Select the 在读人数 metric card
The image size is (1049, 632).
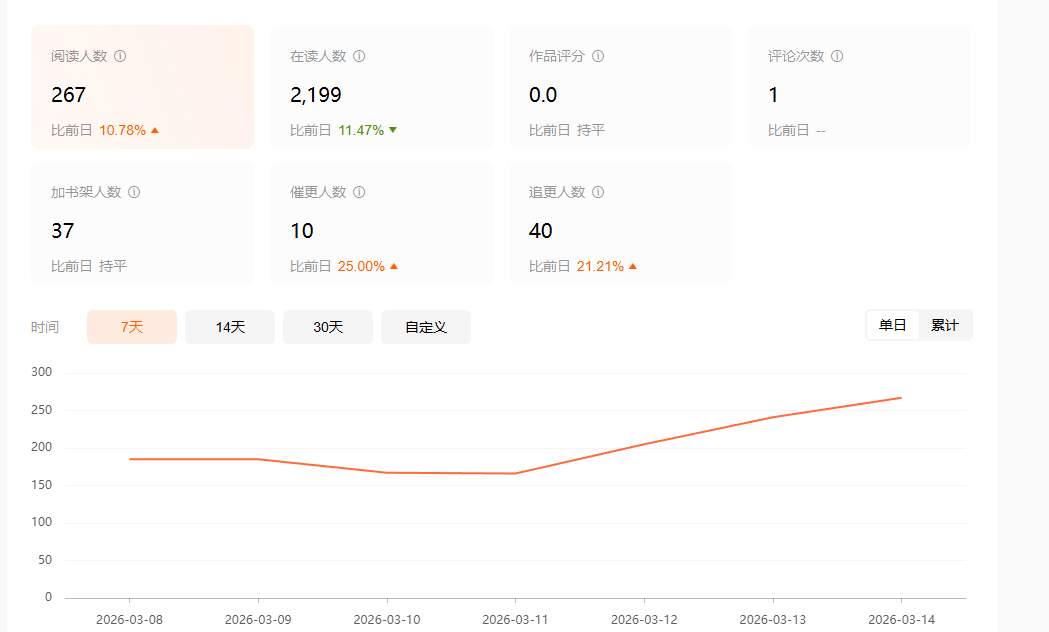click(x=381, y=87)
